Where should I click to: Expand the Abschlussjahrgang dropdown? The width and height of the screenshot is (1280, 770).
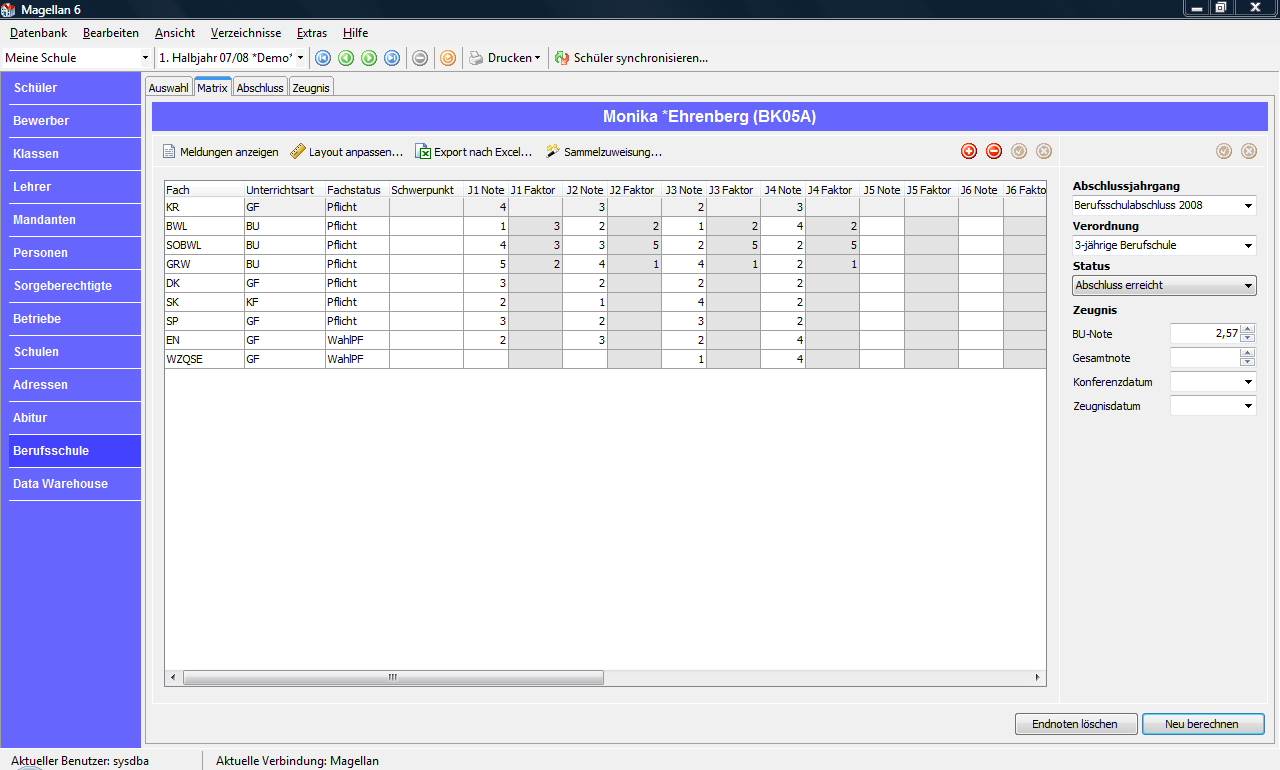[x=1248, y=206]
